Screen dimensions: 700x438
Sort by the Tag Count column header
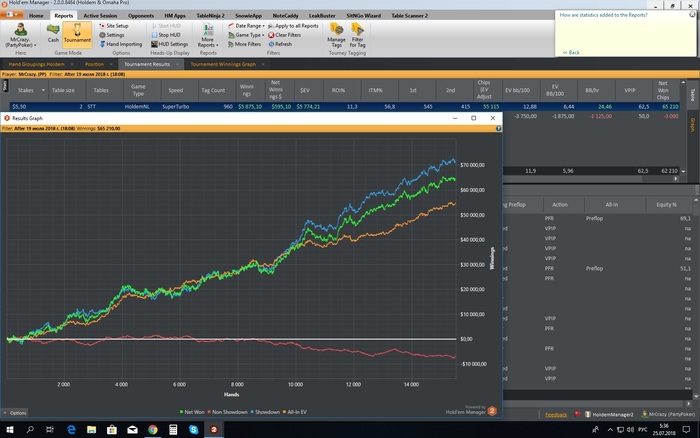213,90
